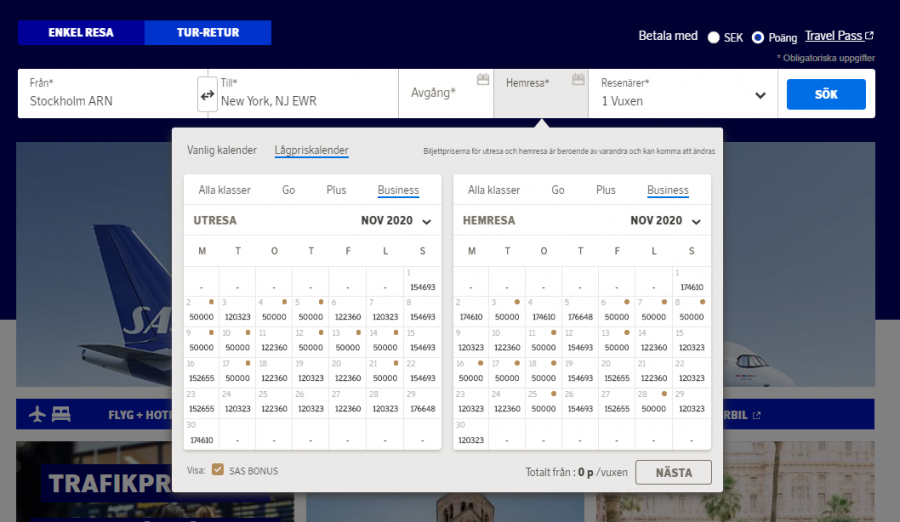Click the swap origin and destination arrows icon
Viewport: 900px width, 522px height.
pyautogui.click(x=207, y=95)
